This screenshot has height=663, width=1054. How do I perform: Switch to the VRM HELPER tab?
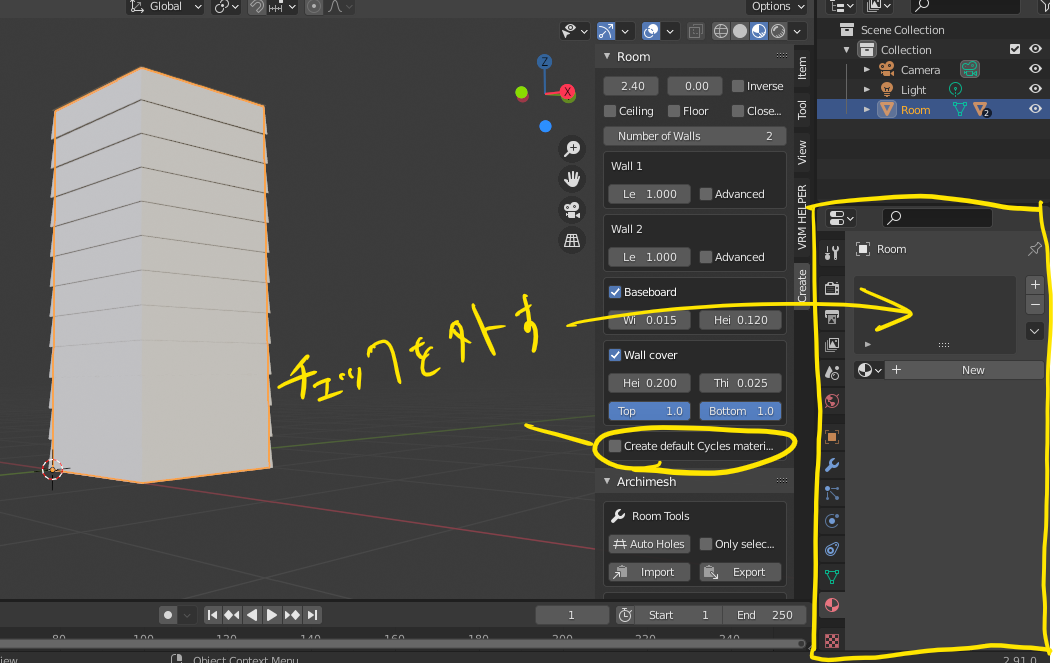click(802, 217)
